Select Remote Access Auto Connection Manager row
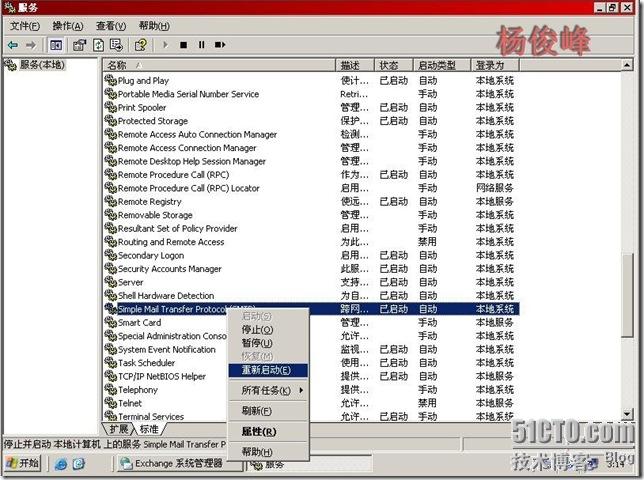 311,134
